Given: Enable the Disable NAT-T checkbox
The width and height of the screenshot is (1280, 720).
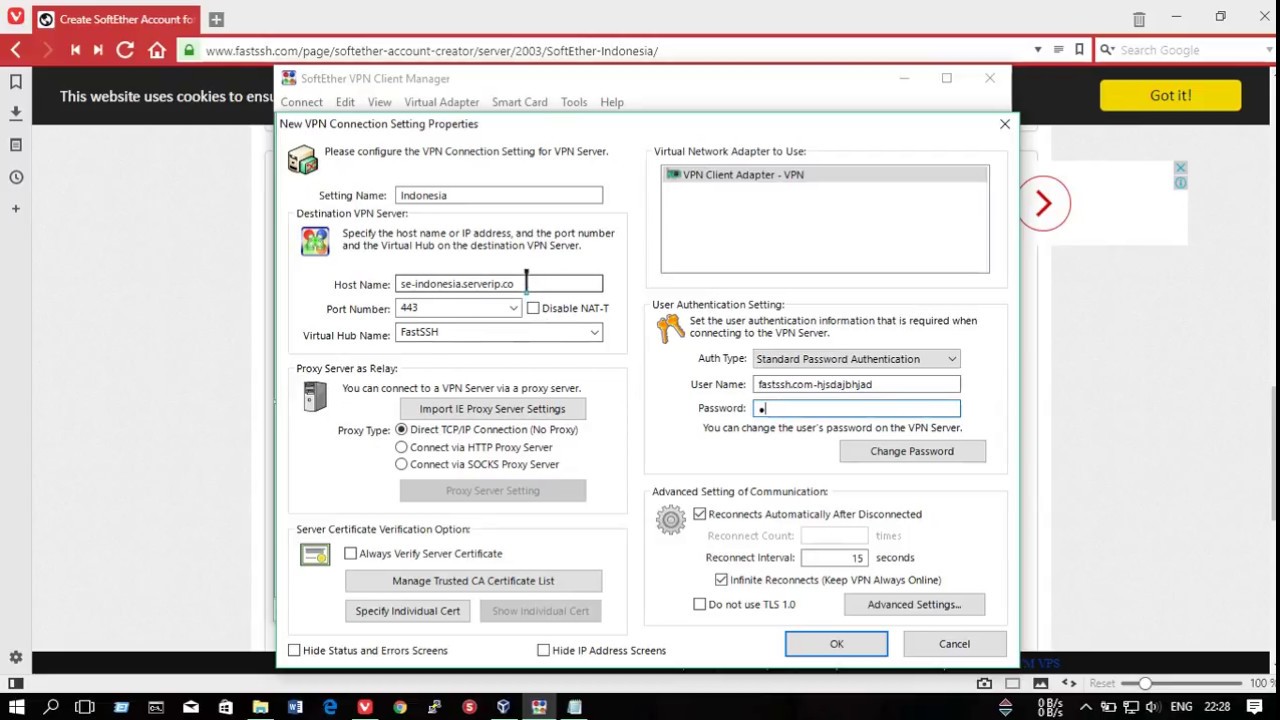Looking at the screenshot, I should click(533, 308).
